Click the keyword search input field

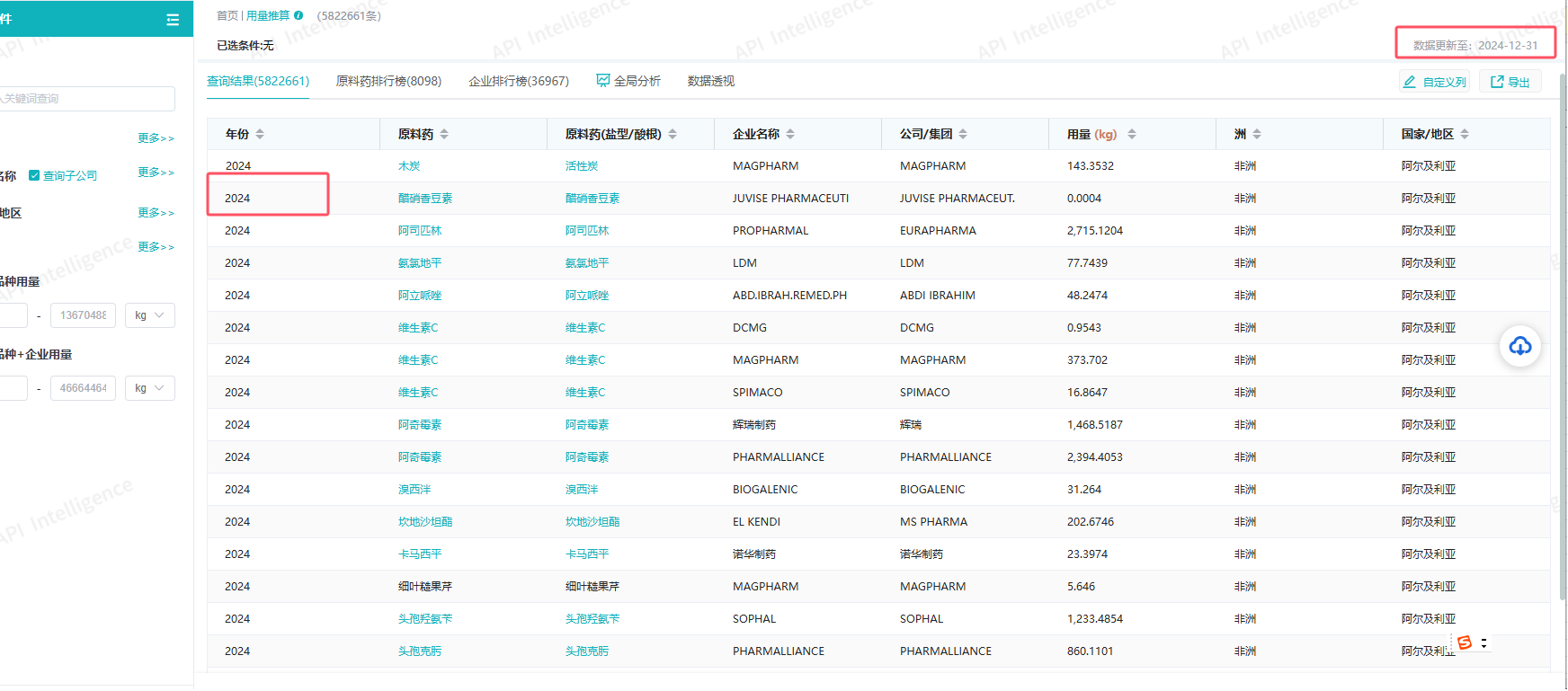point(85,99)
